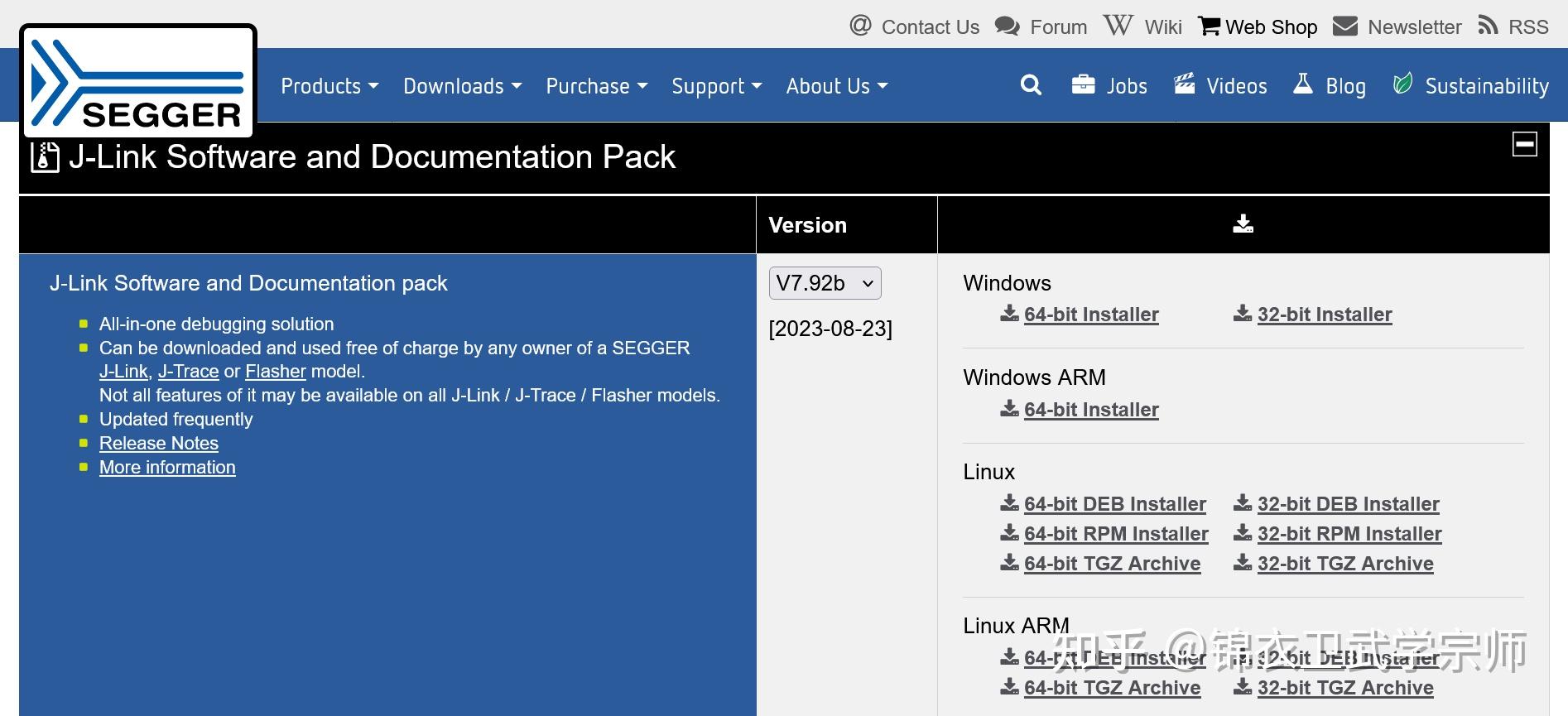1568x716 pixels.
Task: Click download icon for Windows 32-bit Installer
Action: pyautogui.click(x=1243, y=314)
